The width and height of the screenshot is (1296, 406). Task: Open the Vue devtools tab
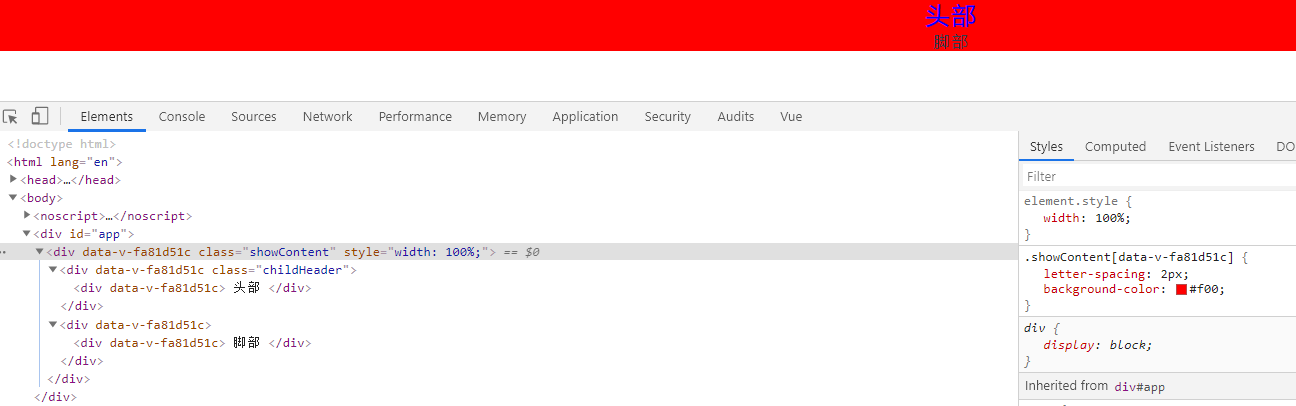tap(791, 117)
